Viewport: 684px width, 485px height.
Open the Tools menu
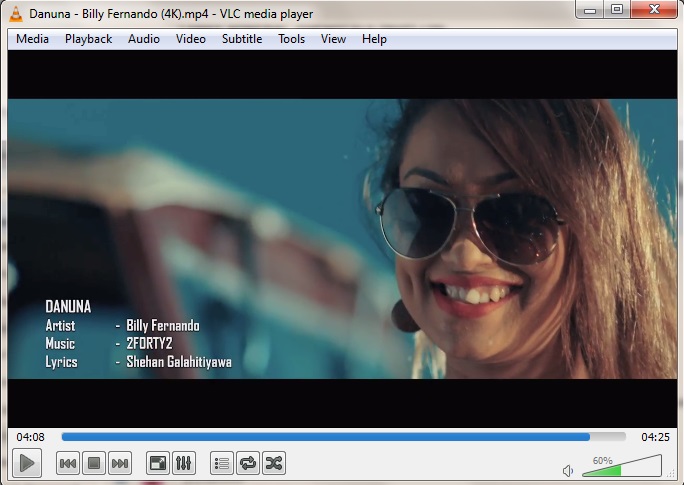pos(291,39)
